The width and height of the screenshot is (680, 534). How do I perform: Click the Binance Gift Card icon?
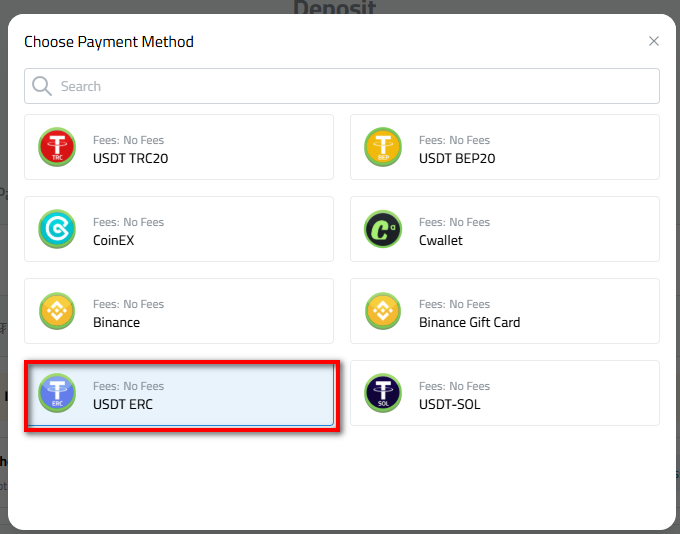pos(383,311)
